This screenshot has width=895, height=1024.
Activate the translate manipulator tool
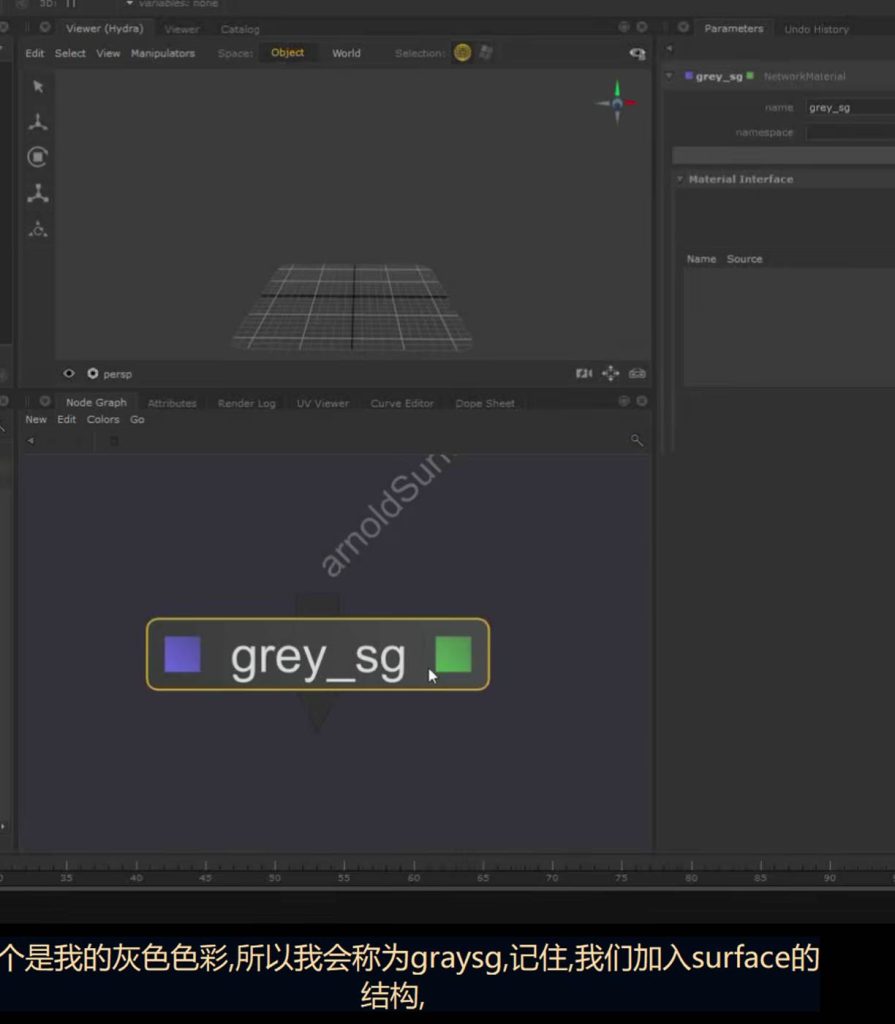(38, 122)
